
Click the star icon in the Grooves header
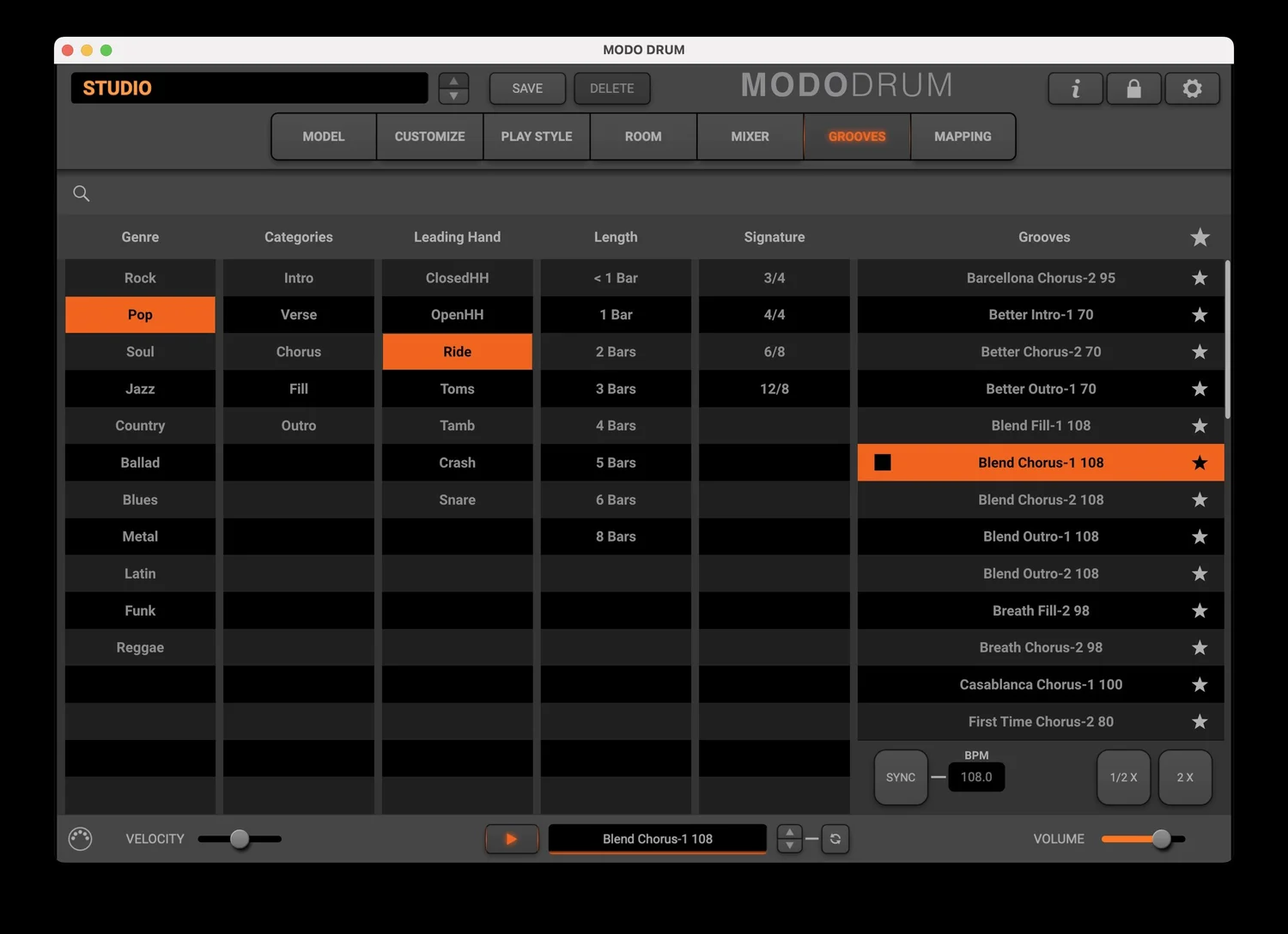1200,237
